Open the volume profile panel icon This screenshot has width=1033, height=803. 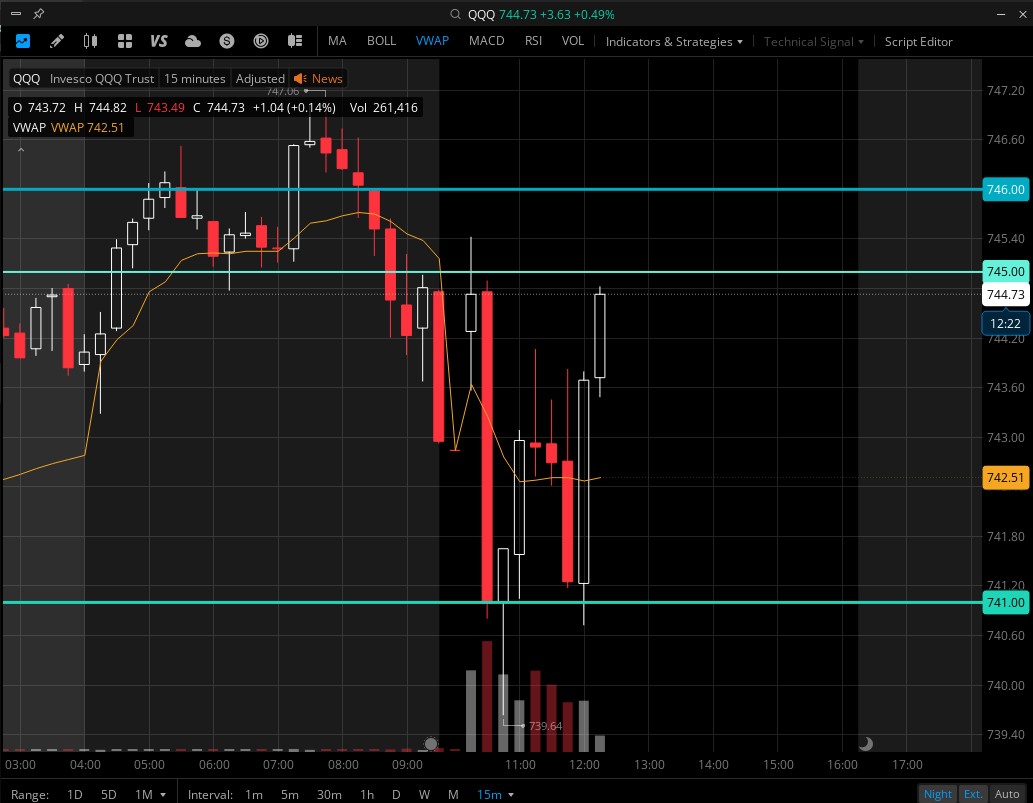click(294, 41)
